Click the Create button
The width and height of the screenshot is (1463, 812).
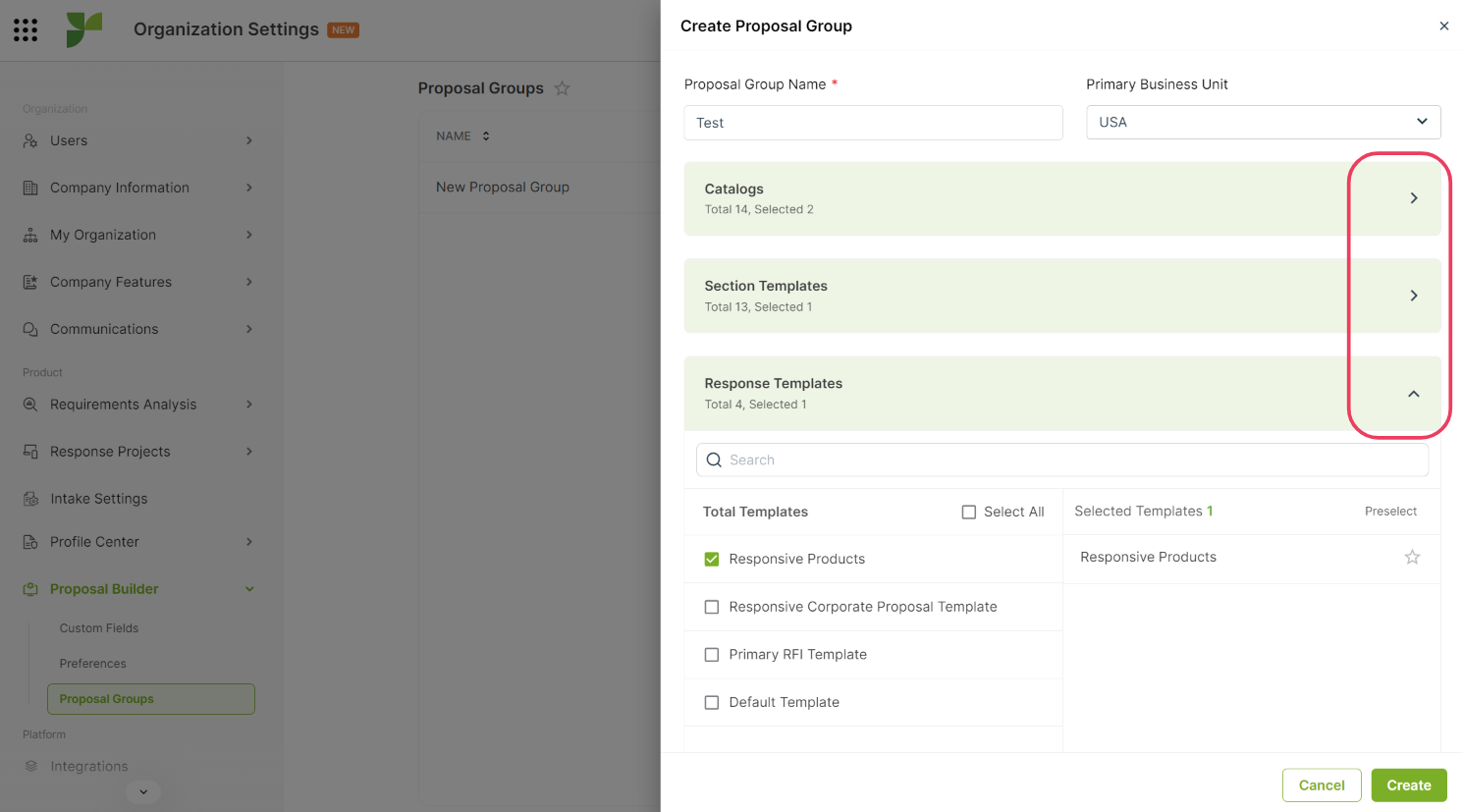point(1409,785)
